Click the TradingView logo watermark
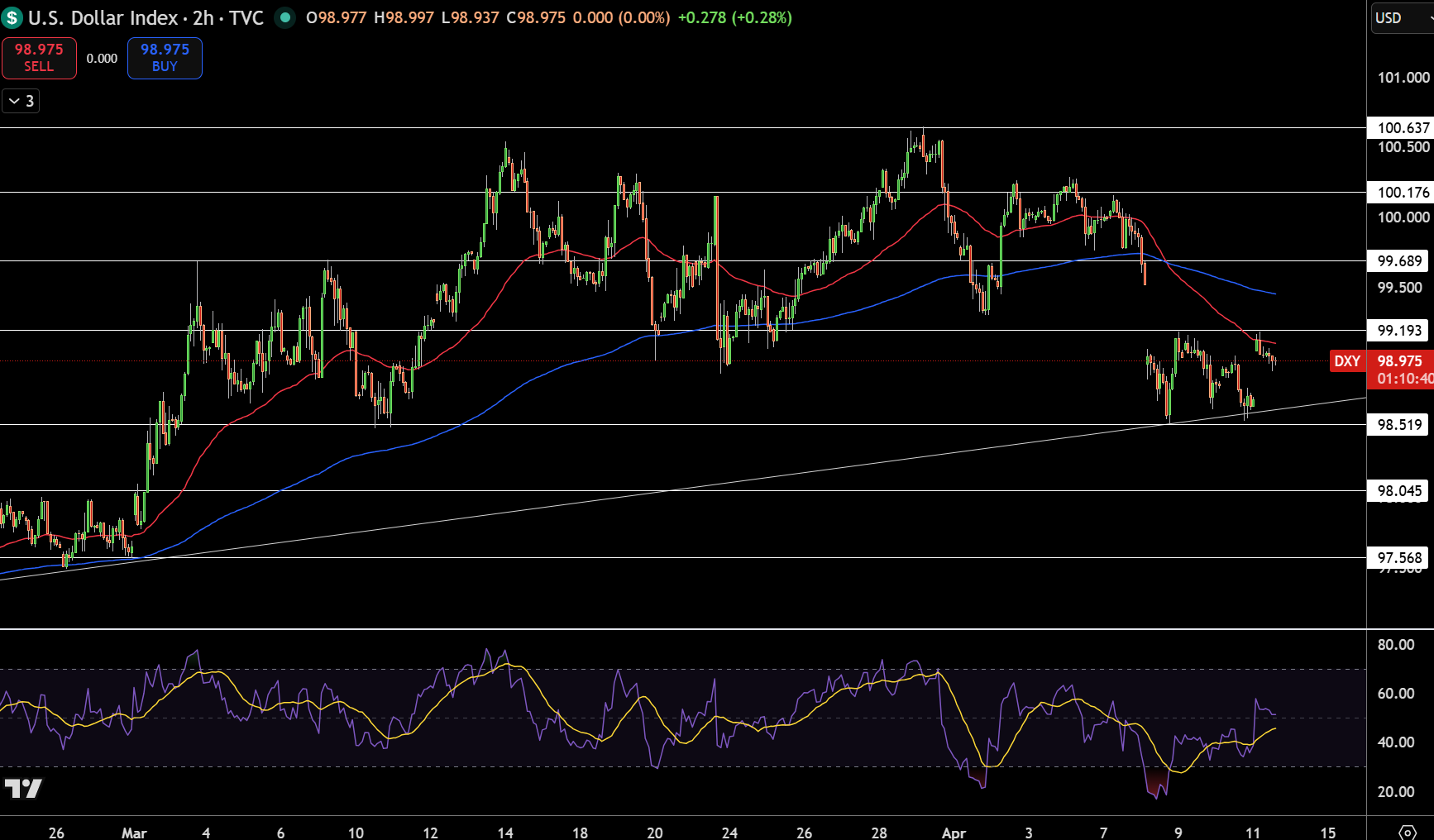Screen dimensions: 1434x840 [23, 789]
